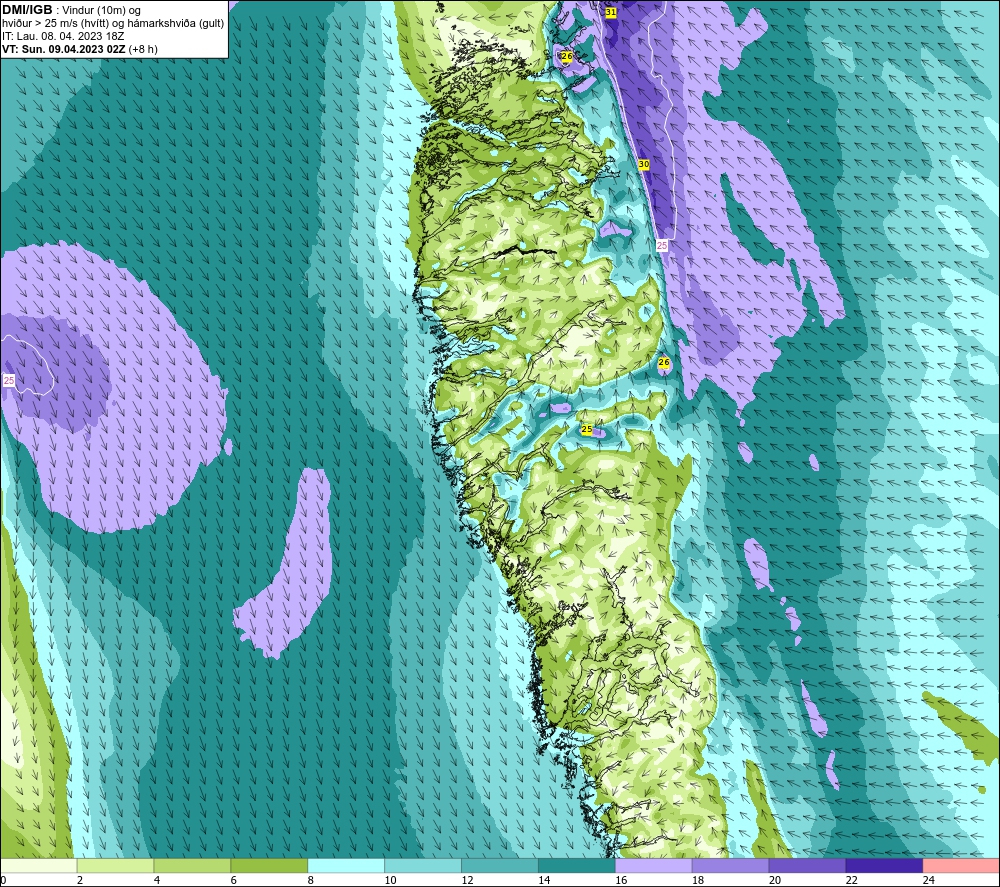Pick the 14–16 m/s dark teal legend swatch

(577, 865)
